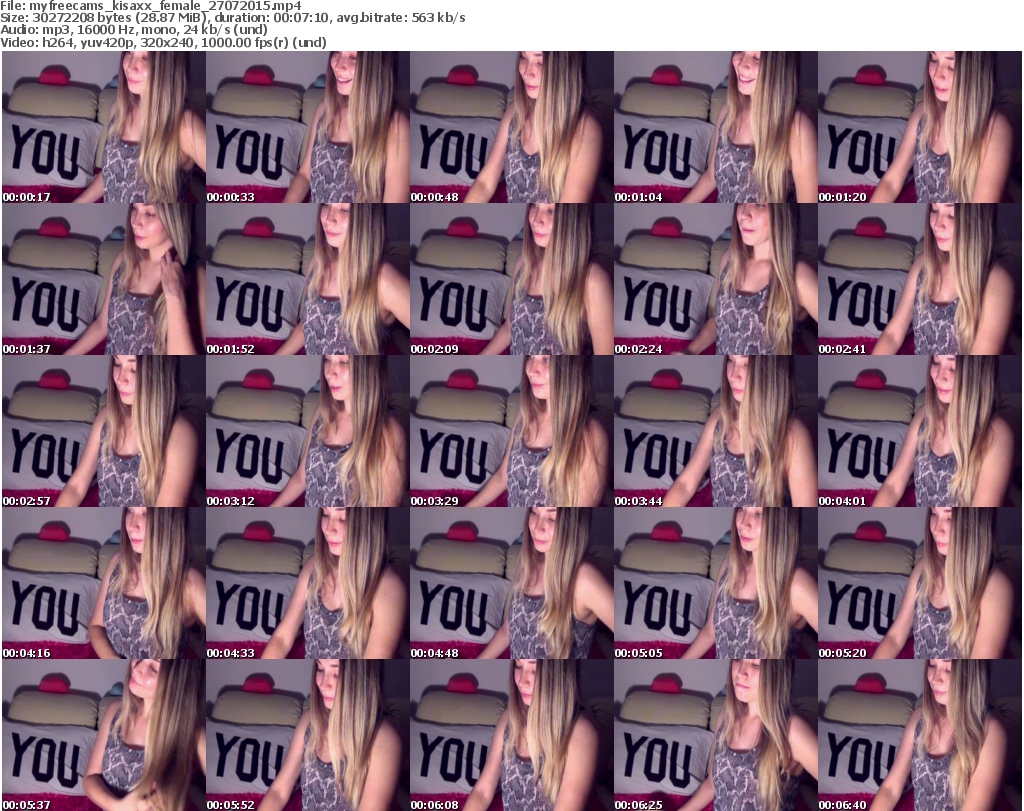Click the thumbnail frame at 00:06:25
1024x811 pixels.
pyautogui.click(x=716, y=735)
